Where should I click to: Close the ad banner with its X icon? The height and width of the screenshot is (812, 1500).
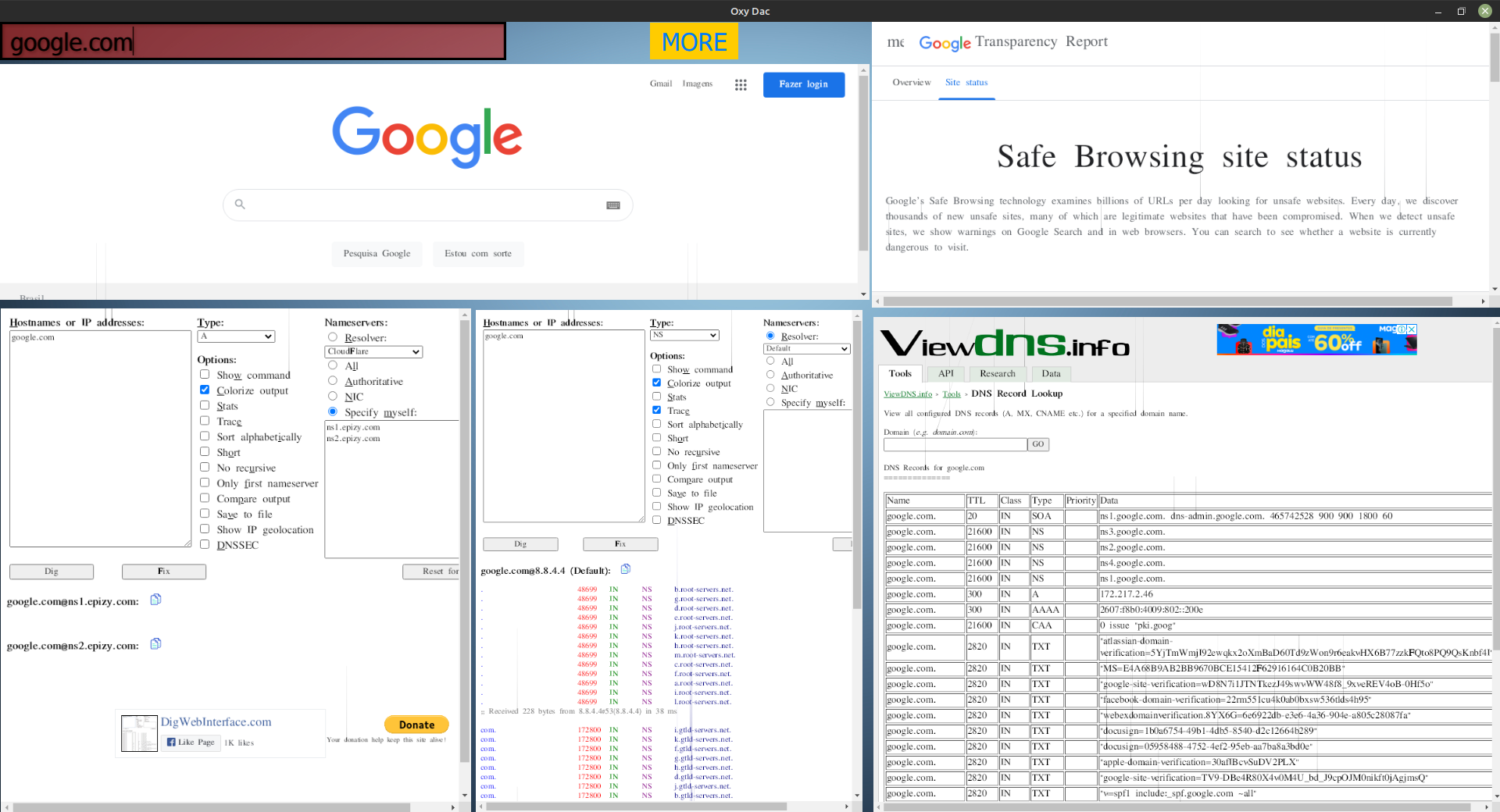[1412, 329]
